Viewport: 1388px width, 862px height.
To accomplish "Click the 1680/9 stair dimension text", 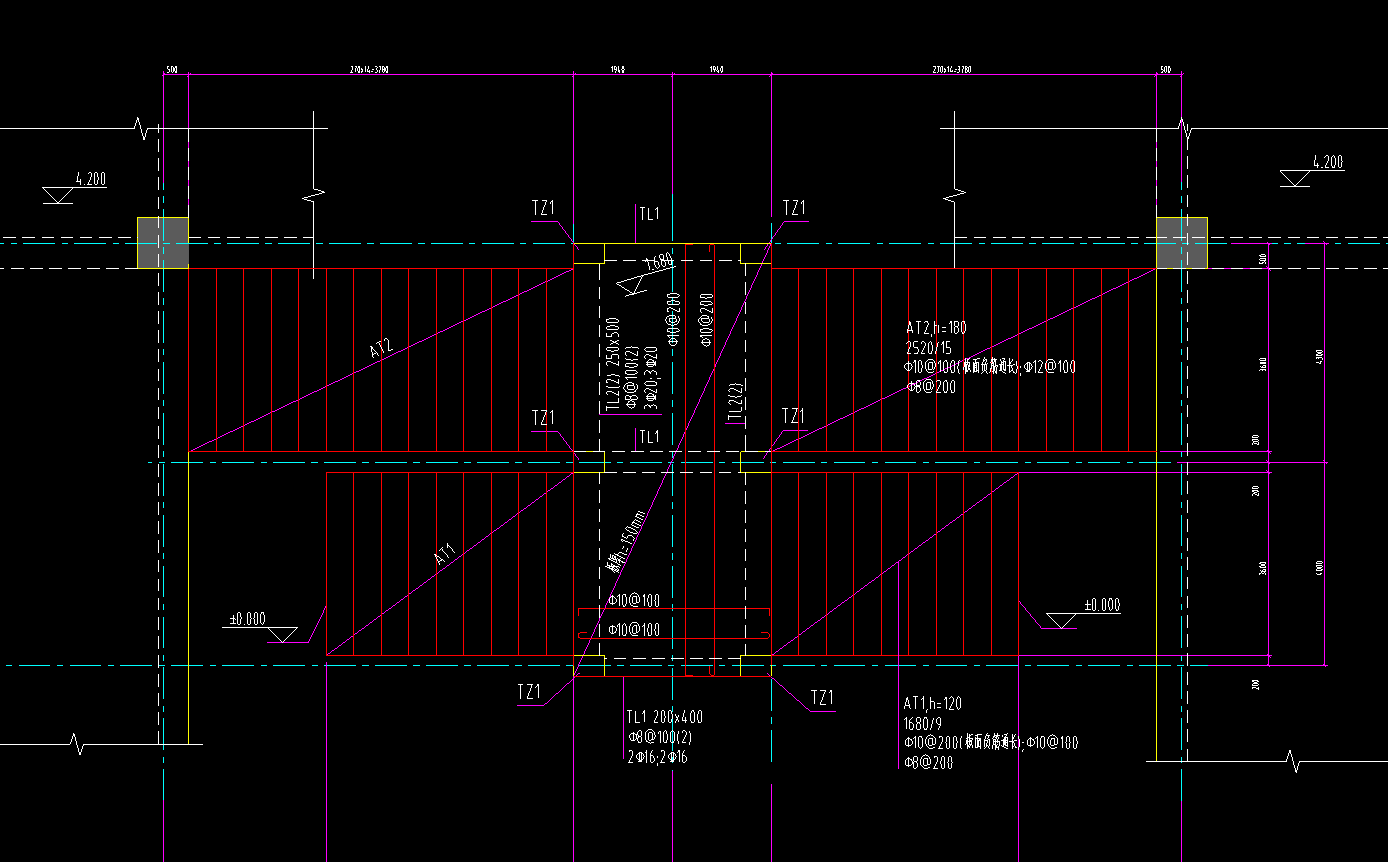I will [x=922, y=723].
